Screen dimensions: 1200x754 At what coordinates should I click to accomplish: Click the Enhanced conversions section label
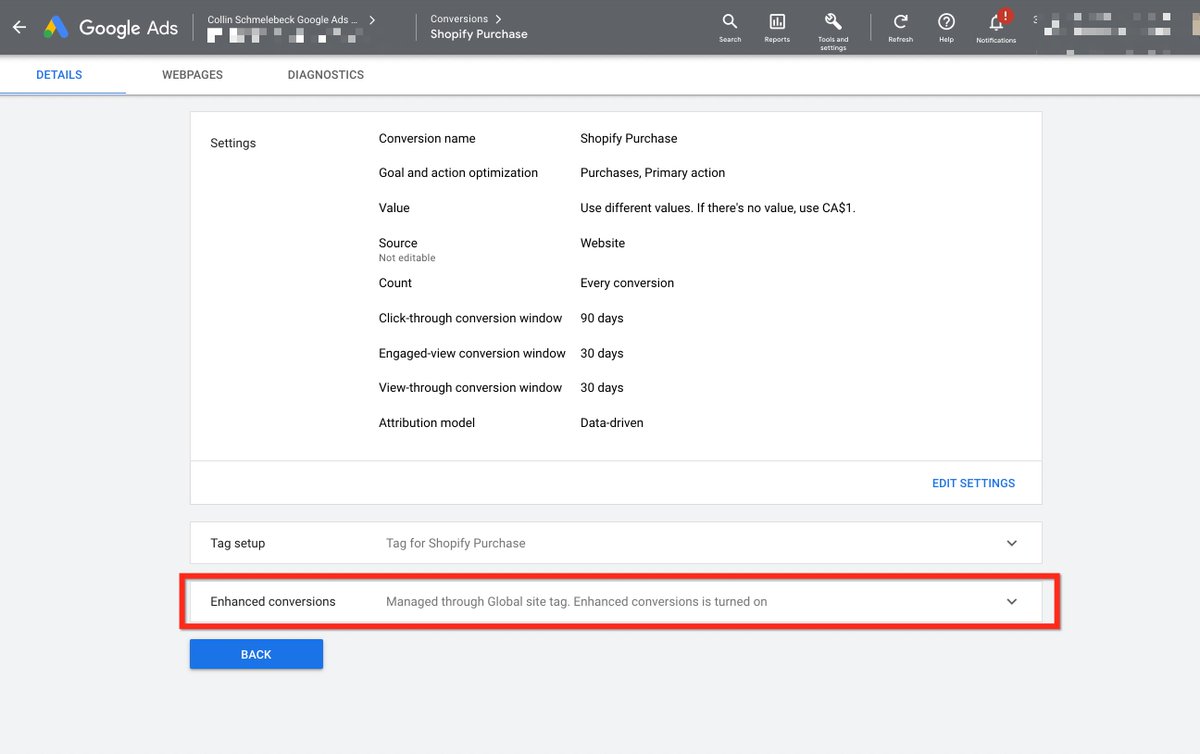[x=273, y=602]
